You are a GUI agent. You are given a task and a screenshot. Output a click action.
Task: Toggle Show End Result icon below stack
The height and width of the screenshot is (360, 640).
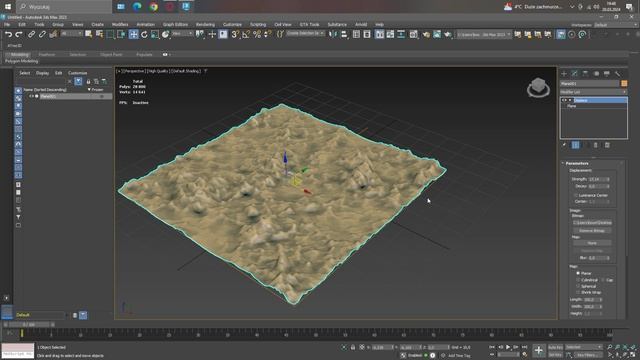pyautogui.click(x=575, y=145)
